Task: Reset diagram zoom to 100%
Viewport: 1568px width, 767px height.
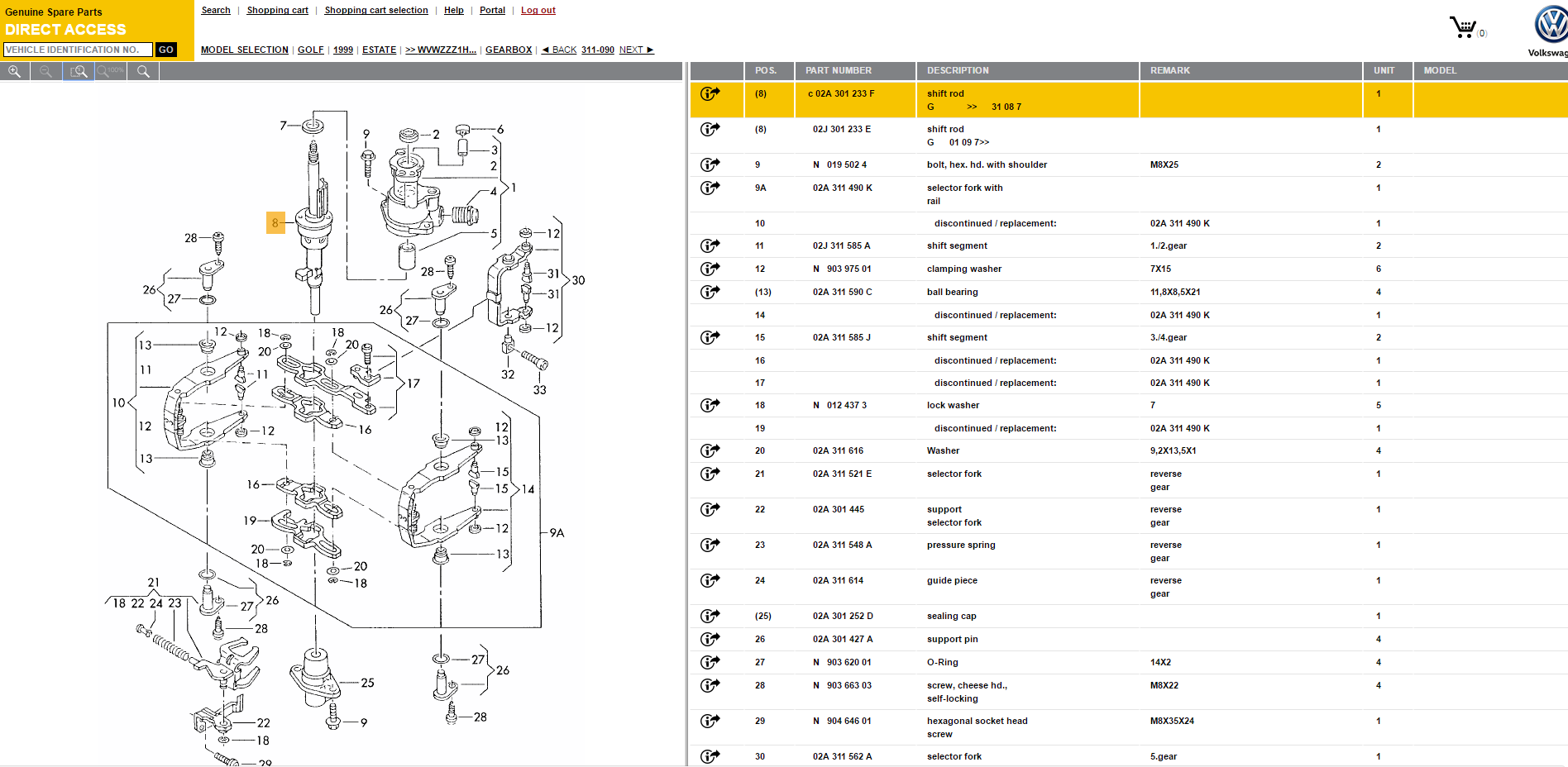Action: tap(110, 72)
